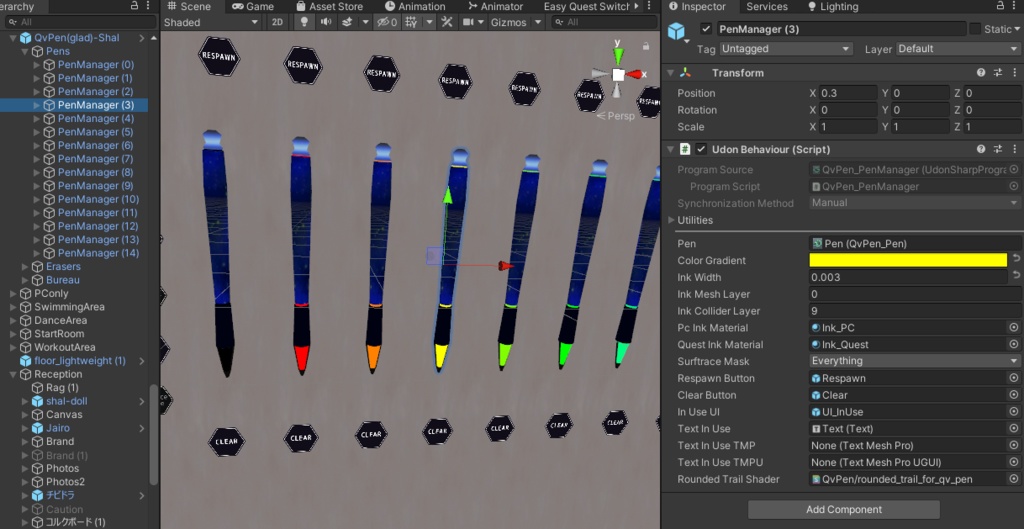Open Layer dropdown showing Default
The height and width of the screenshot is (529, 1024).
(958, 49)
